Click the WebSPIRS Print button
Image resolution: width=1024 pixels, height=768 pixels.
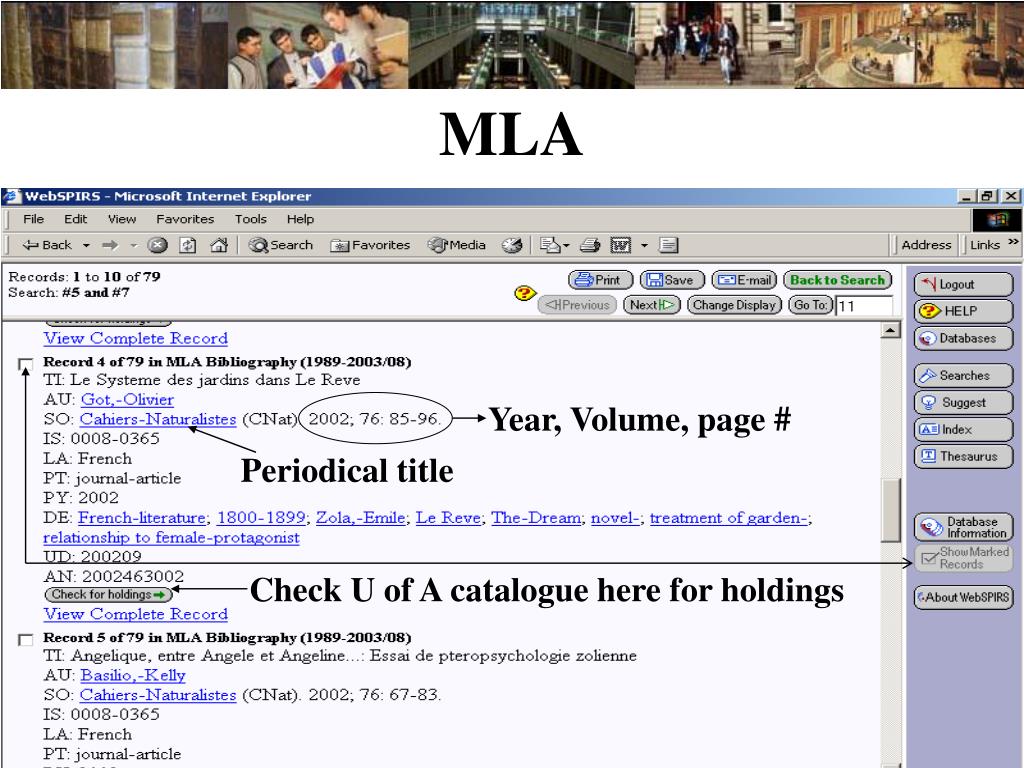click(x=601, y=280)
